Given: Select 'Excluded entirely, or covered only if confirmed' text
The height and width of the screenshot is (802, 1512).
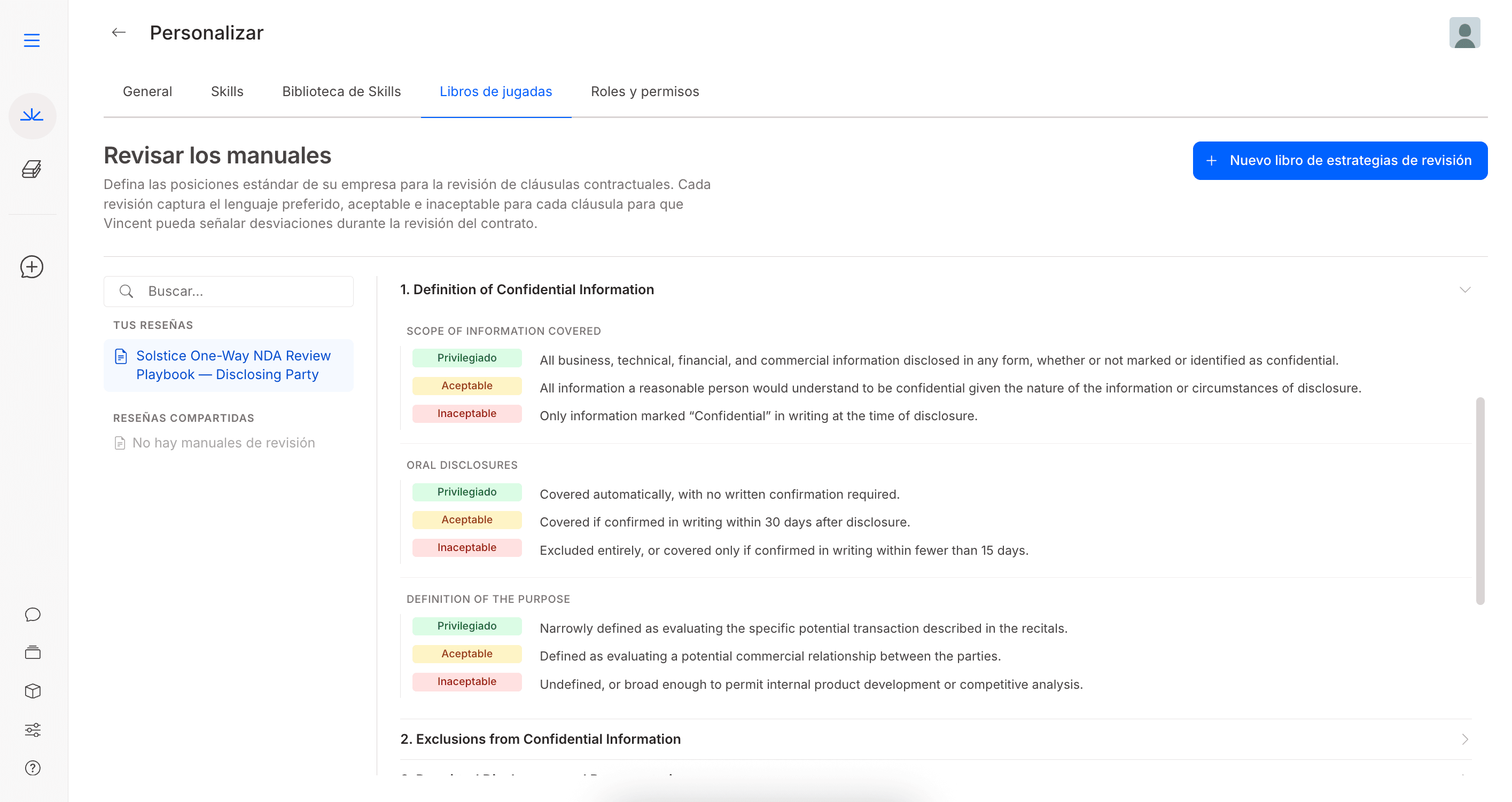Looking at the screenshot, I should click(784, 551).
